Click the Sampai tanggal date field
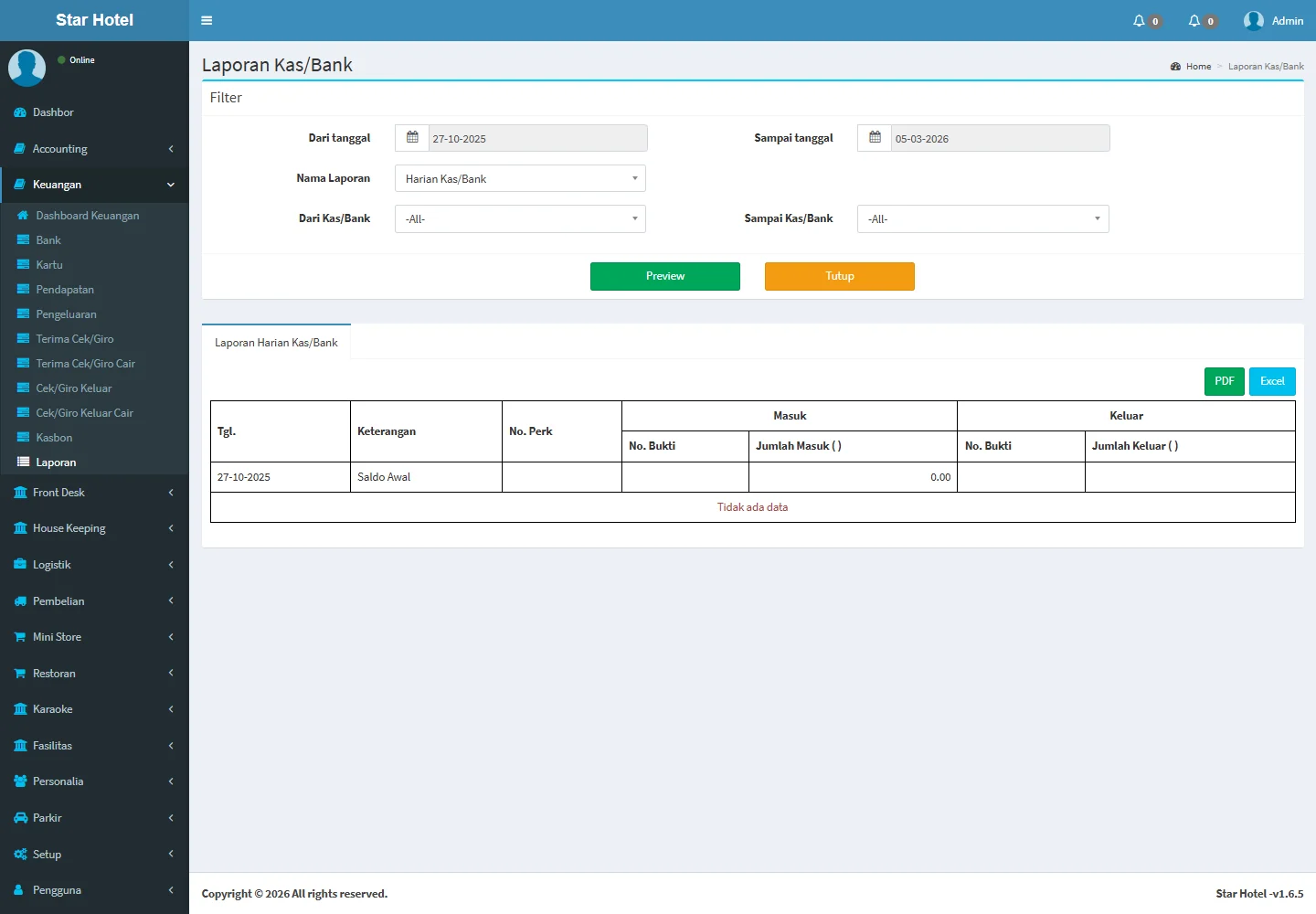 [x=1000, y=139]
